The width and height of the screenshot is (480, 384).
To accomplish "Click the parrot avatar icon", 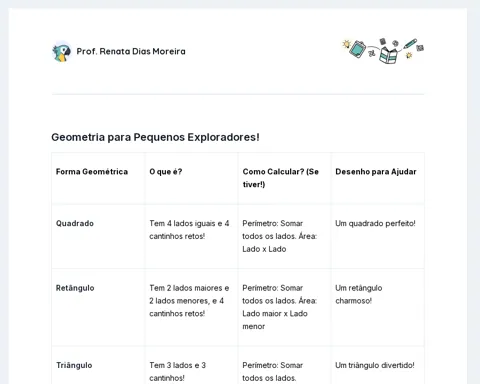I will 62,52.
